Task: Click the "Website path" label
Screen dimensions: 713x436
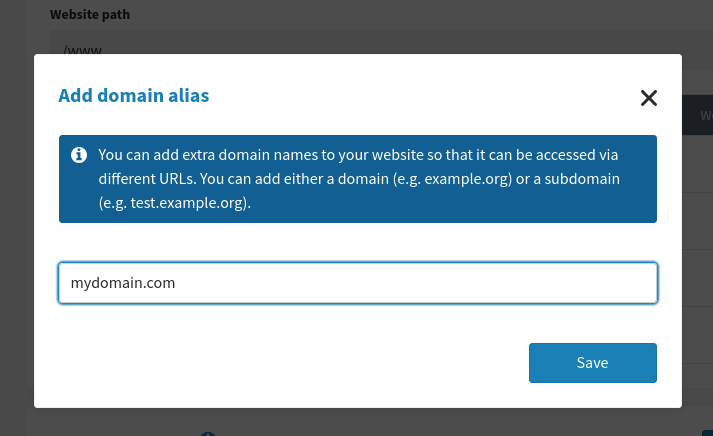Action: (x=90, y=15)
